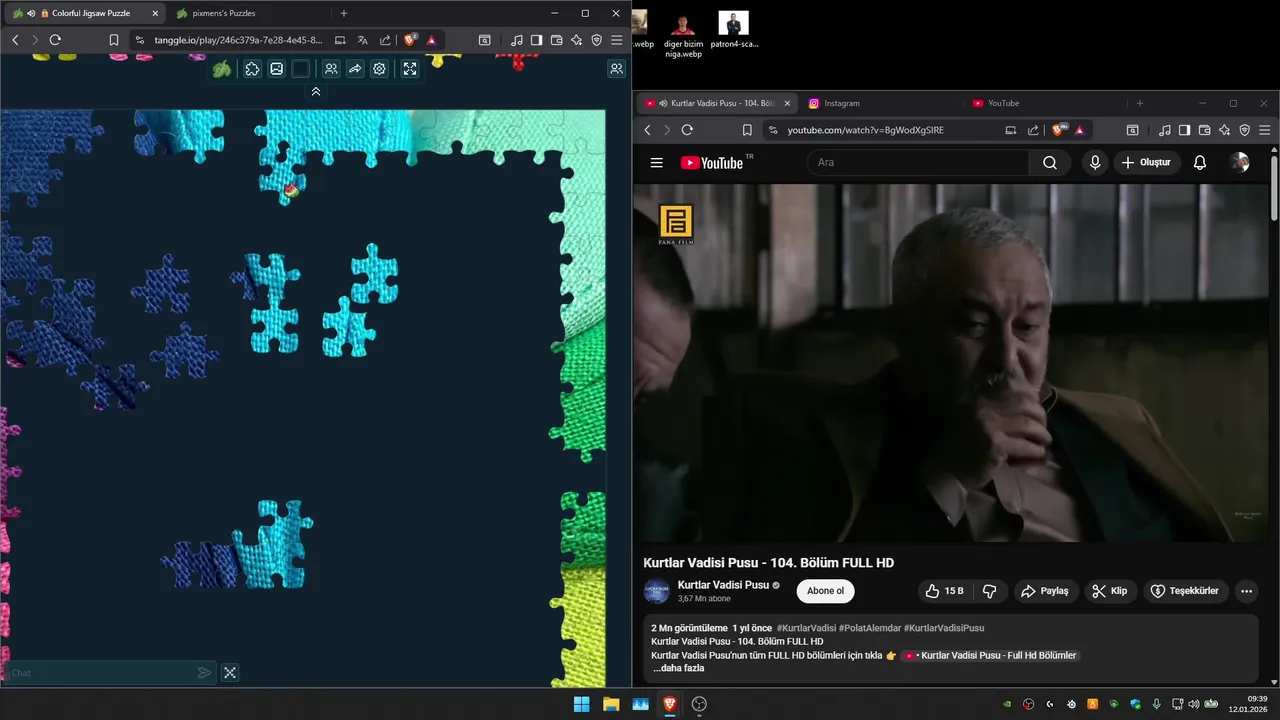Like the video with 15 B likes
The height and width of the screenshot is (720, 1280).
[x=944, y=591]
